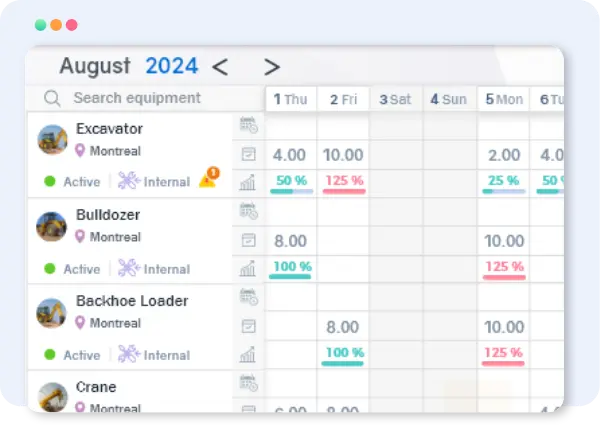Open the Crane equipment name
Image resolution: width=600 pixels, height=431 pixels.
pos(96,387)
